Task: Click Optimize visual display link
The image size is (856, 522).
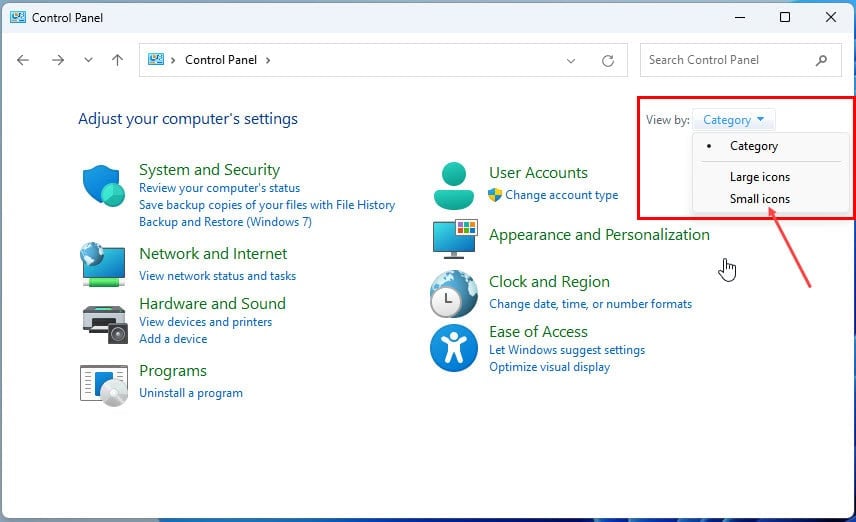Action: coord(550,367)
